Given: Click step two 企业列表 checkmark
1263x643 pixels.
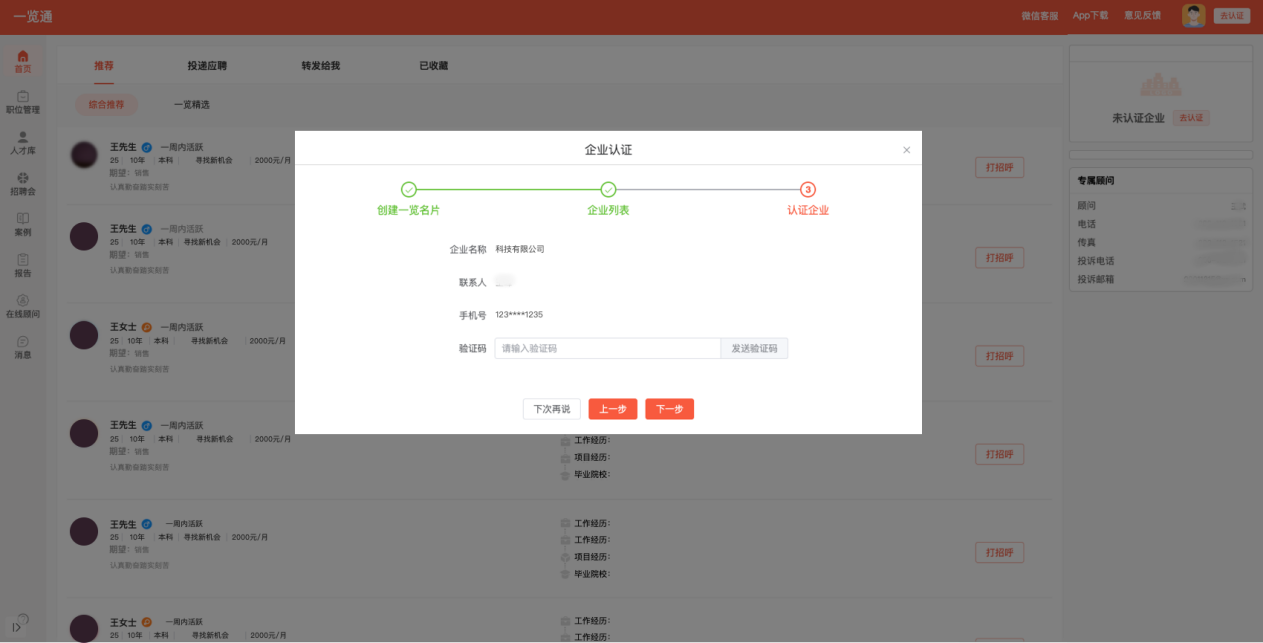Looking at the screenshot, I should pyautogui.click(x=608, y=190).
